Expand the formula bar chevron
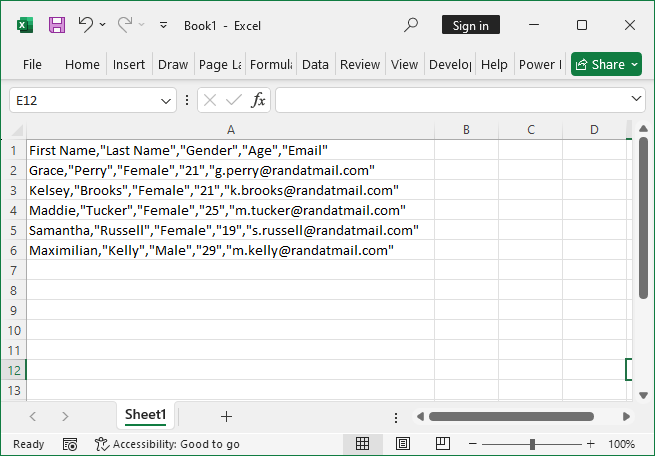This screenshot has width=655, height=456. [637, 100]
